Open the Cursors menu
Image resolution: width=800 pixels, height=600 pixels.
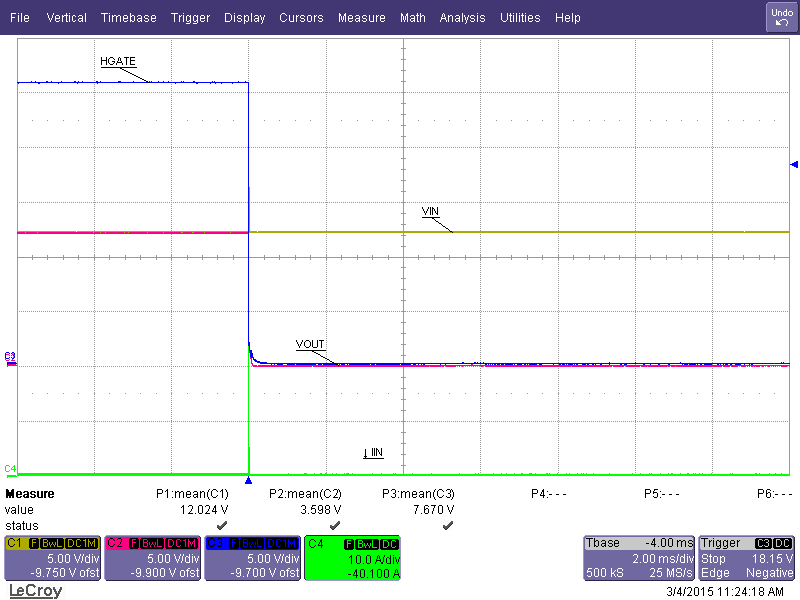(301, 18)
